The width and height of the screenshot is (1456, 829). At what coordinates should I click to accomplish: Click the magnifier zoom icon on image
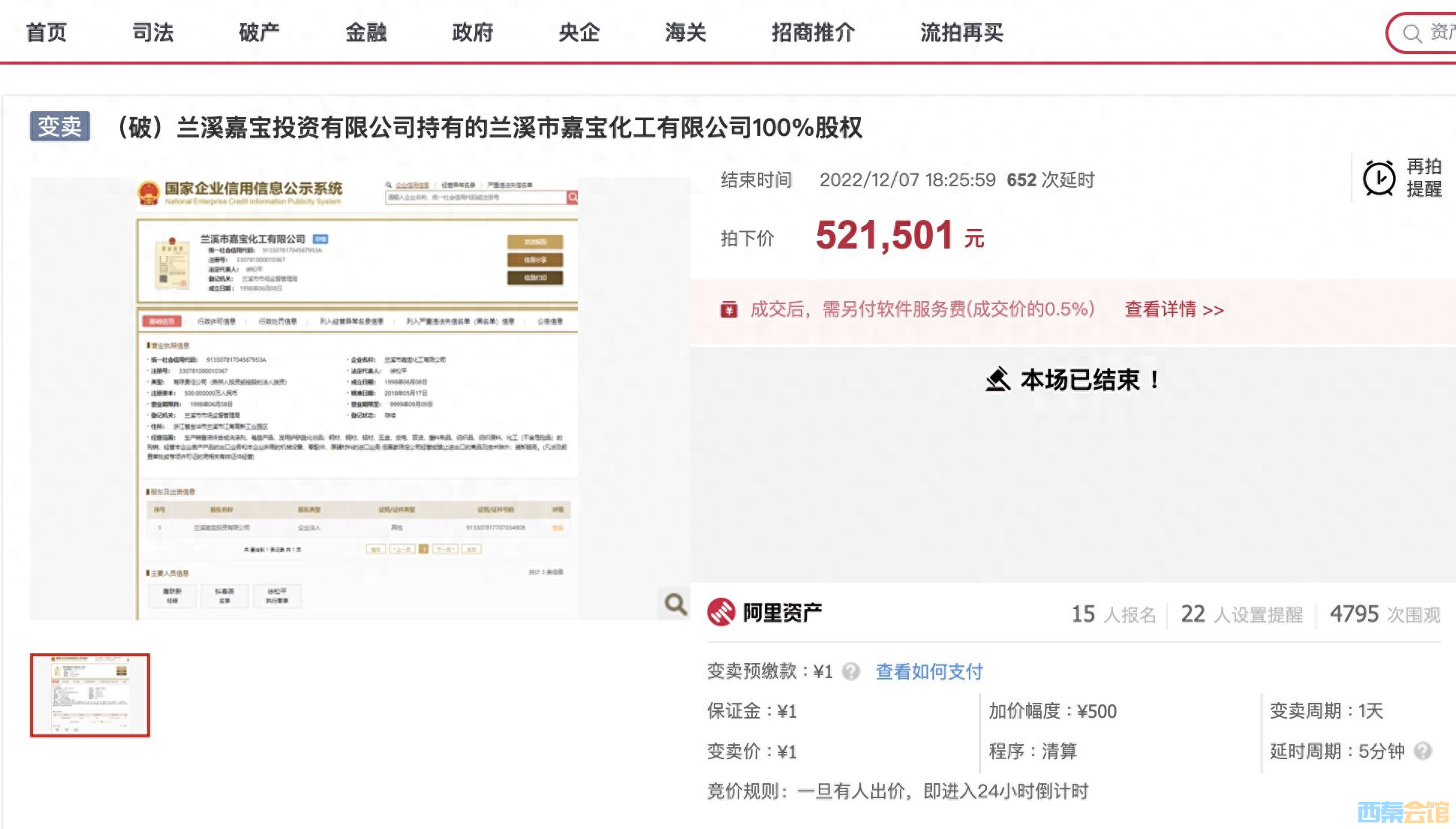675,604
